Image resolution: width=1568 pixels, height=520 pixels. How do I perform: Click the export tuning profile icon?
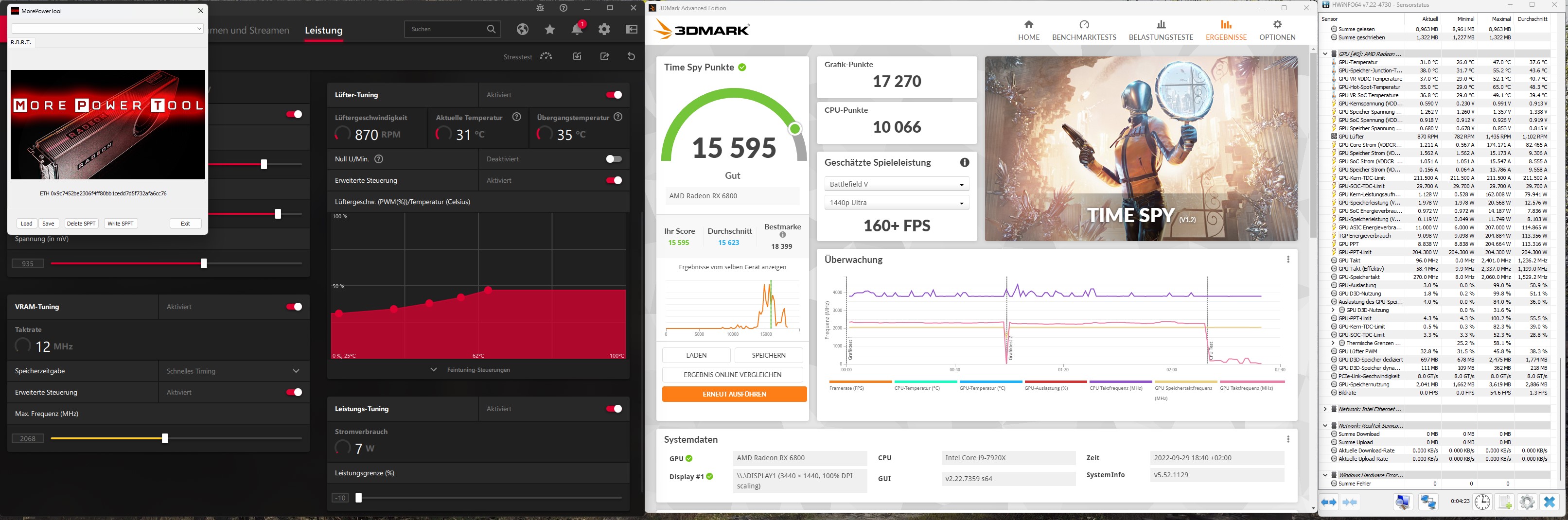coord(604,56)
